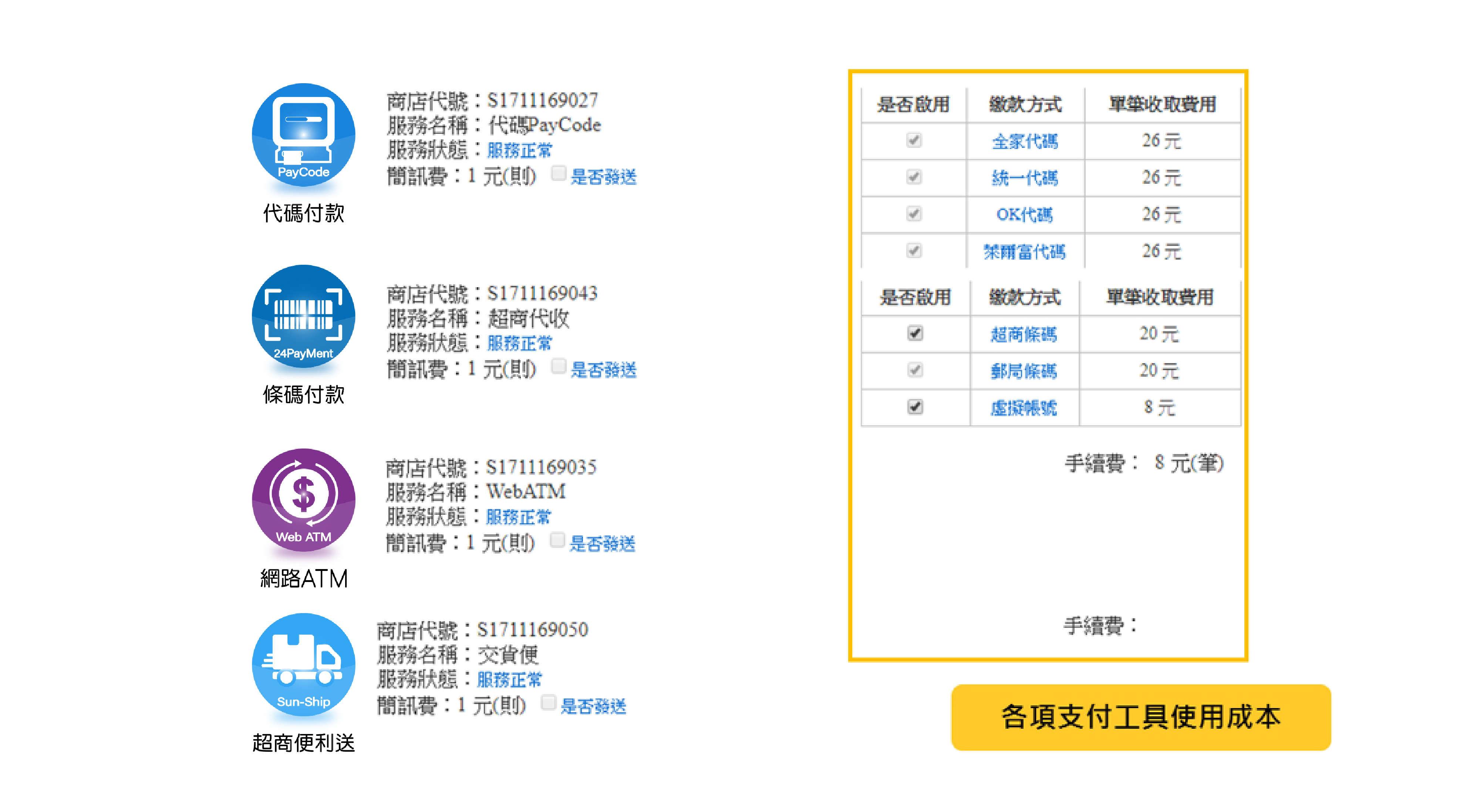Click 是否發送 link in 超商代收 row
The height and width of the screenshot is (812, 1480).
point(603,370)
